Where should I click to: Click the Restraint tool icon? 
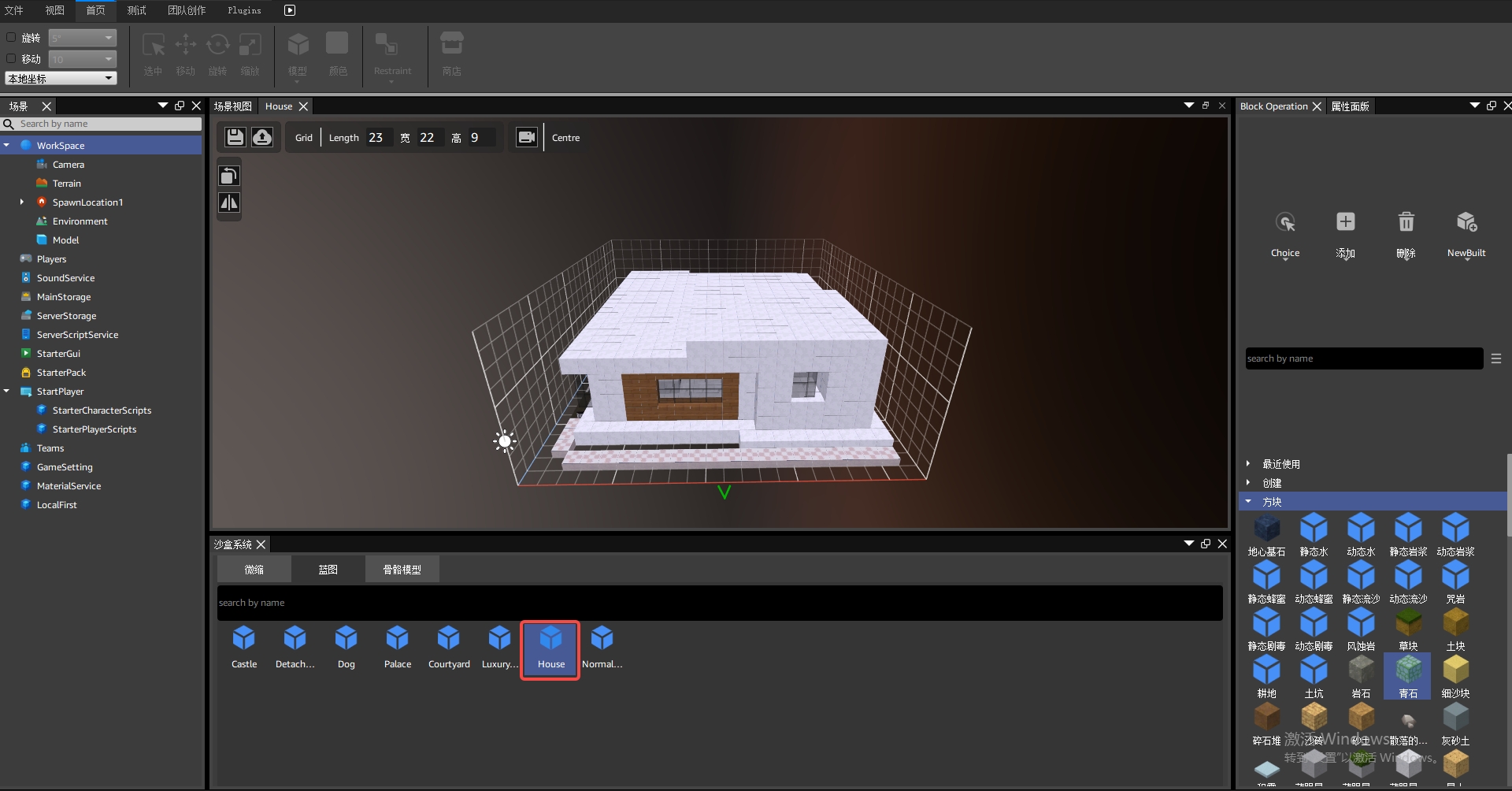(x=387, y=44)
